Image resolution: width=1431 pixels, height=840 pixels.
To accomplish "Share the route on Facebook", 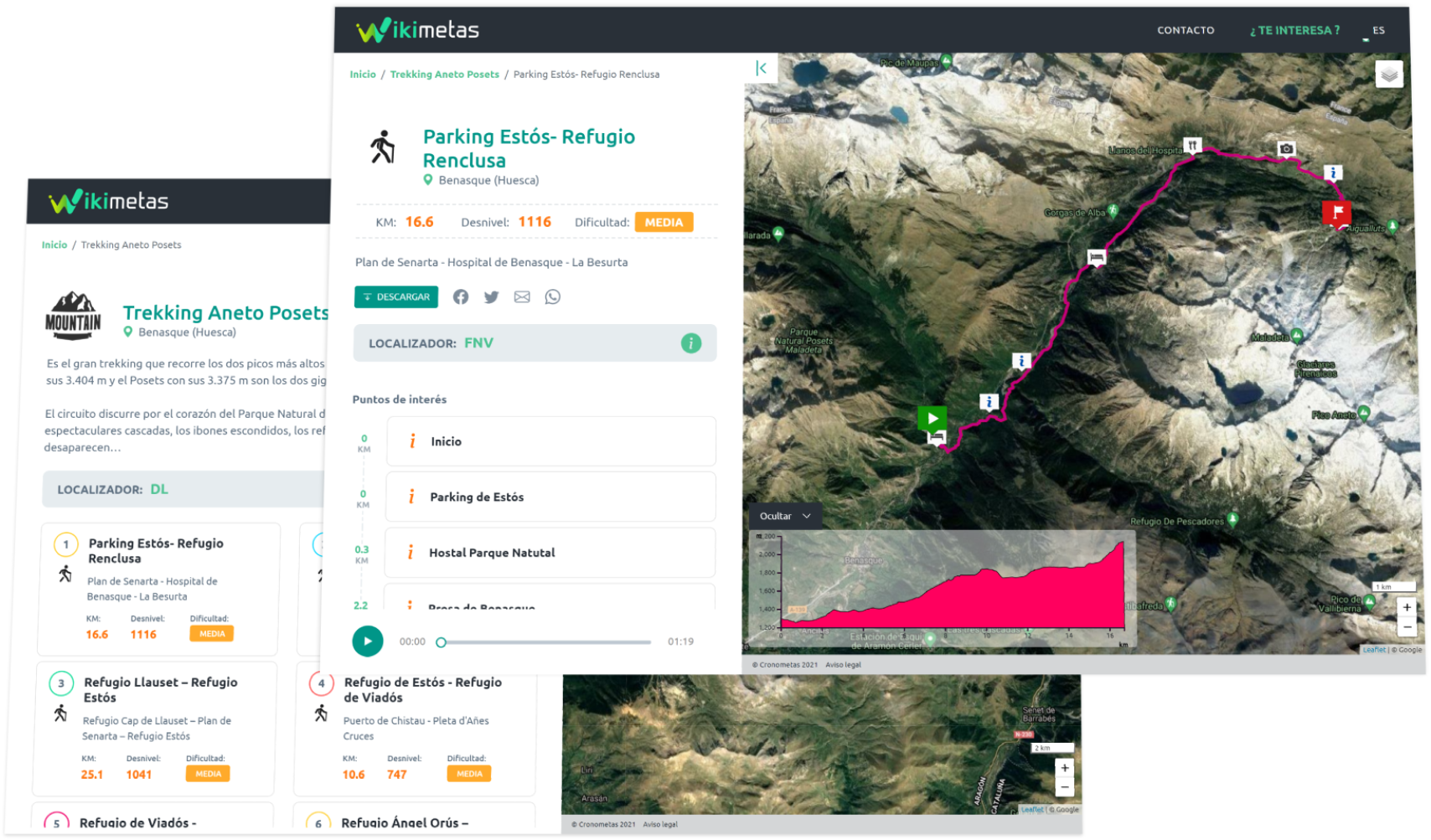I will [461, 297].
